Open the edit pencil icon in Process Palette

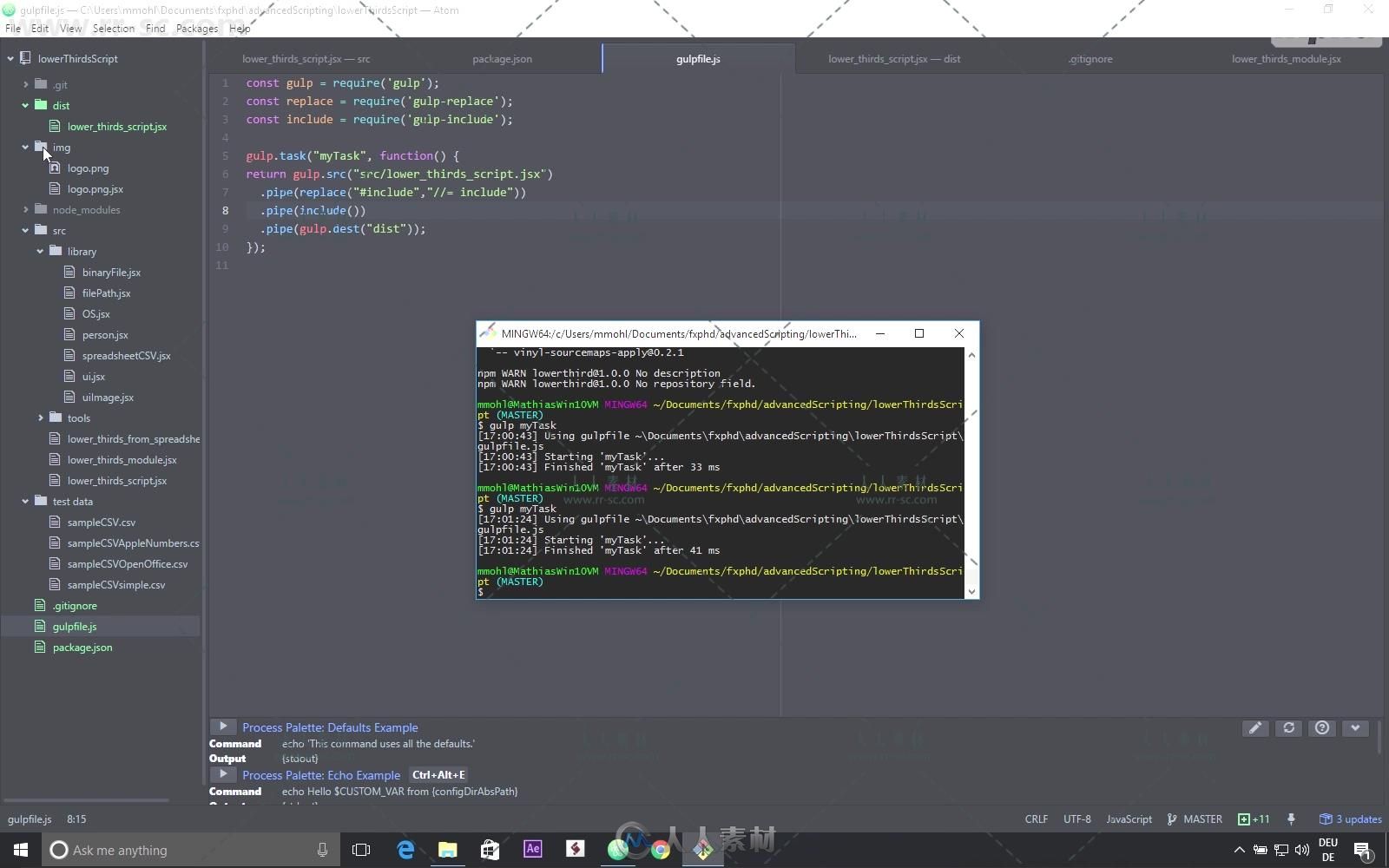click(1255, 728)
